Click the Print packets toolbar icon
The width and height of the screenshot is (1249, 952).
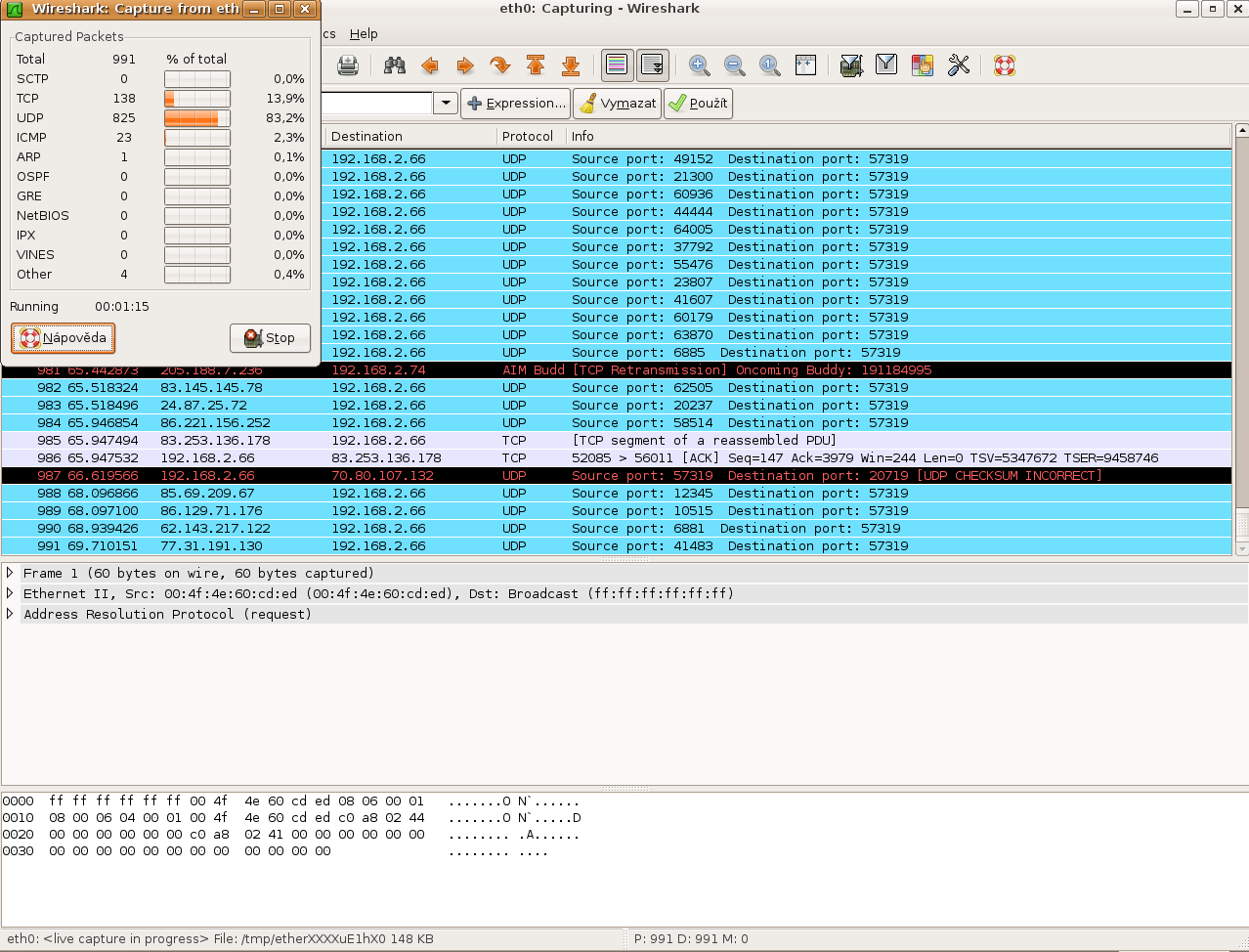coord(348,65)
